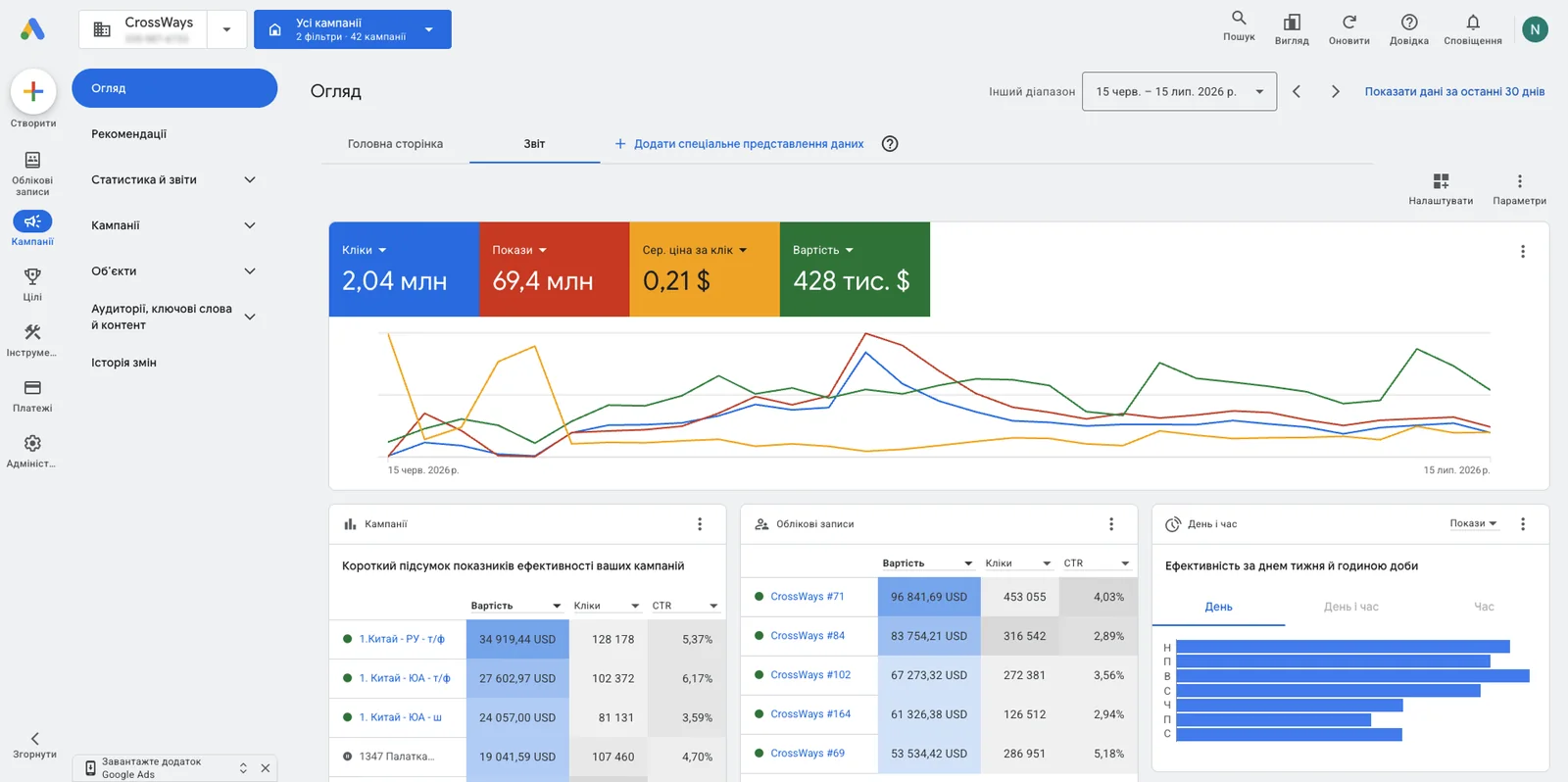Go to the previous date range
The width and height of the screenshot is (1568, 782).
tap(1296, 91)
